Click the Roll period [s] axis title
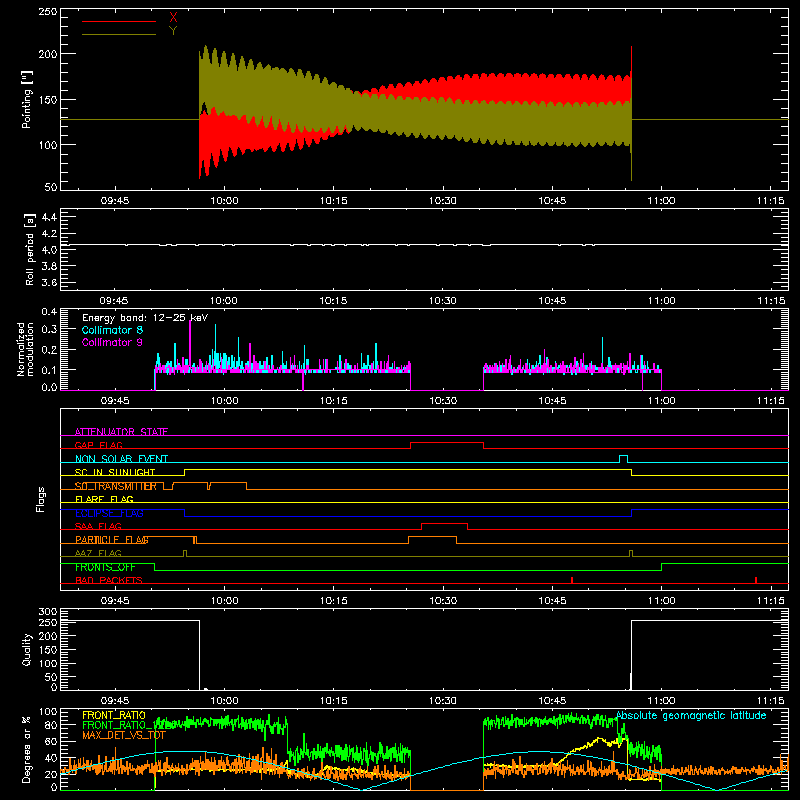 (29, 249)
